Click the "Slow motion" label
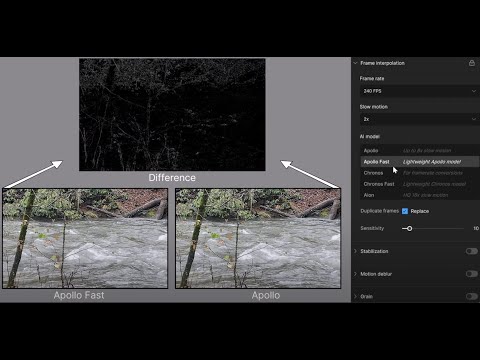 (x=374, y=107)
